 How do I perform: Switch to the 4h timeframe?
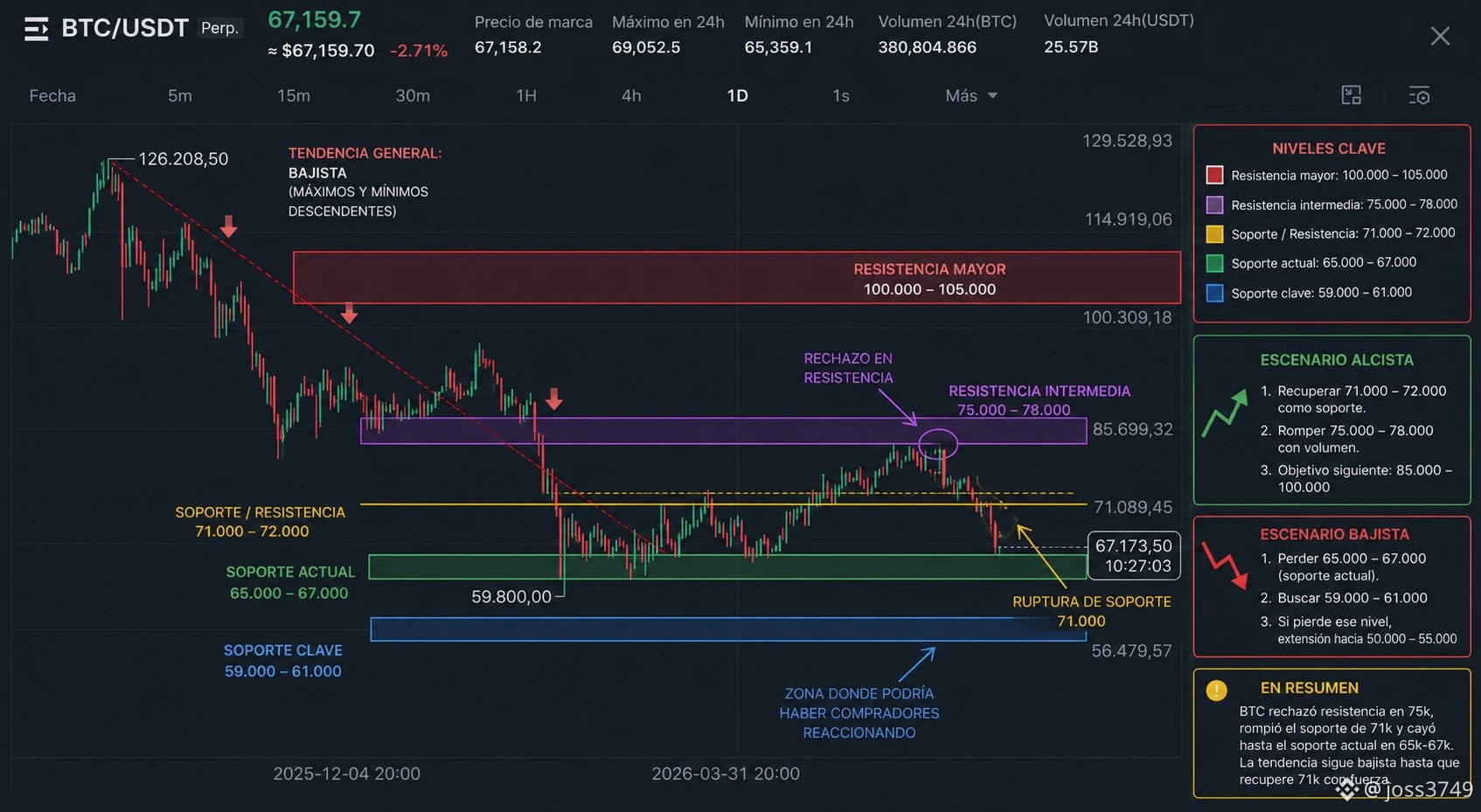pyautogui.click(x=631, y=95)
